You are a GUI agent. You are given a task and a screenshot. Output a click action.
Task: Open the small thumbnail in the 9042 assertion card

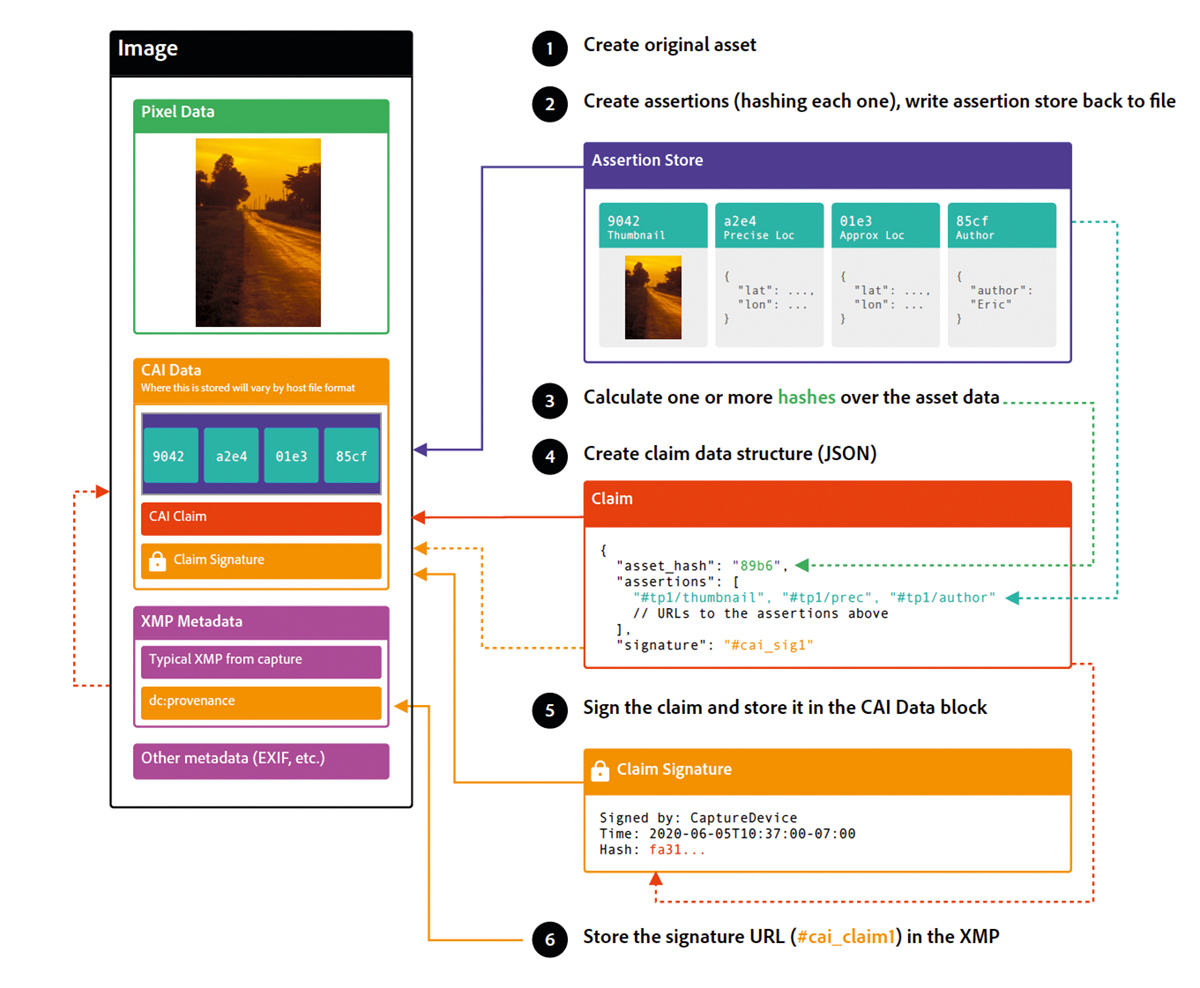pos(653,297)
